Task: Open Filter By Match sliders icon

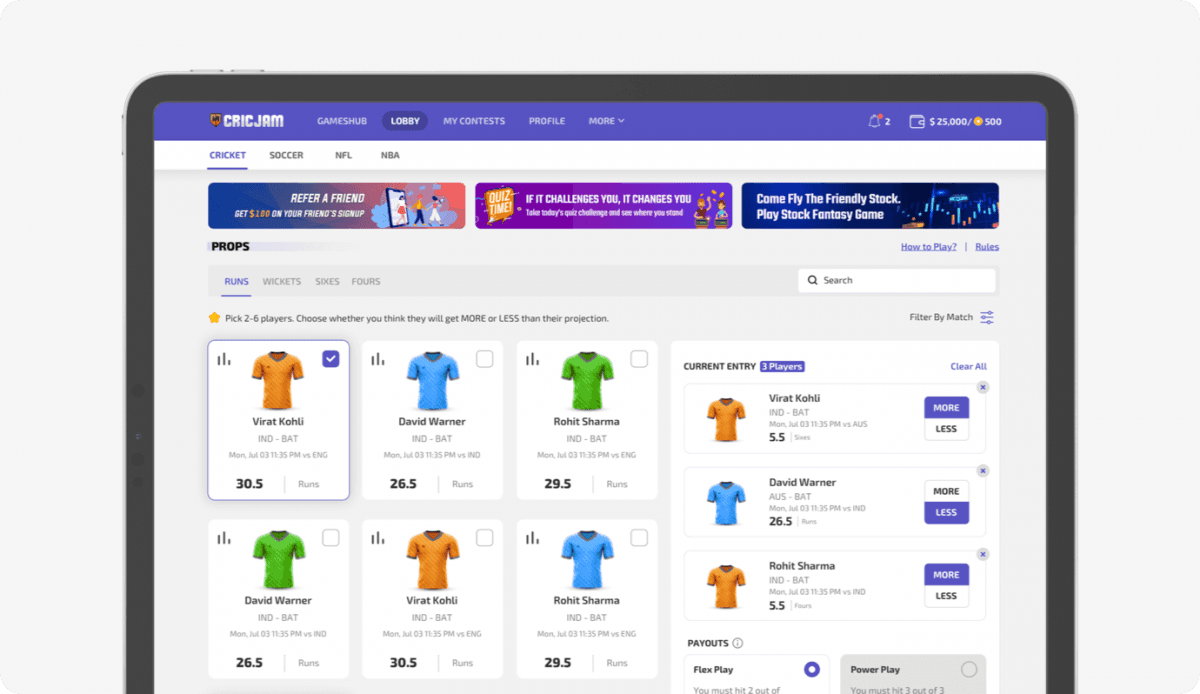Action: tap(987, 318)
